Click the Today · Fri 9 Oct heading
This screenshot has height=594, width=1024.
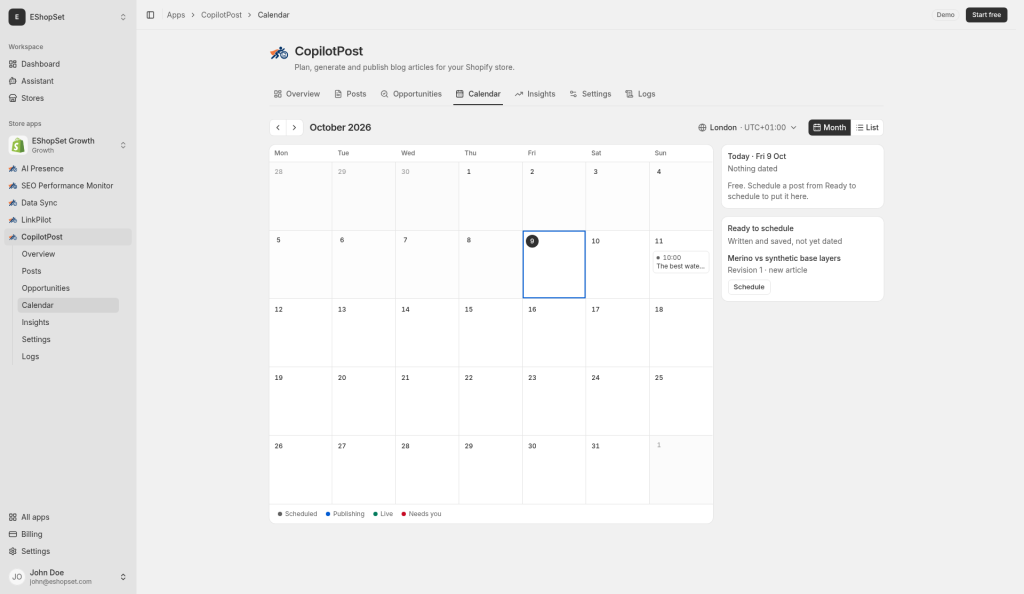[757, 157]
